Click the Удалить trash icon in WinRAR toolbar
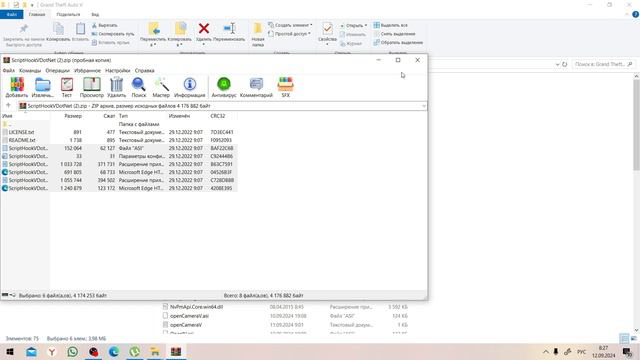The width and height of the screenshot is (640, 360). 116,87
